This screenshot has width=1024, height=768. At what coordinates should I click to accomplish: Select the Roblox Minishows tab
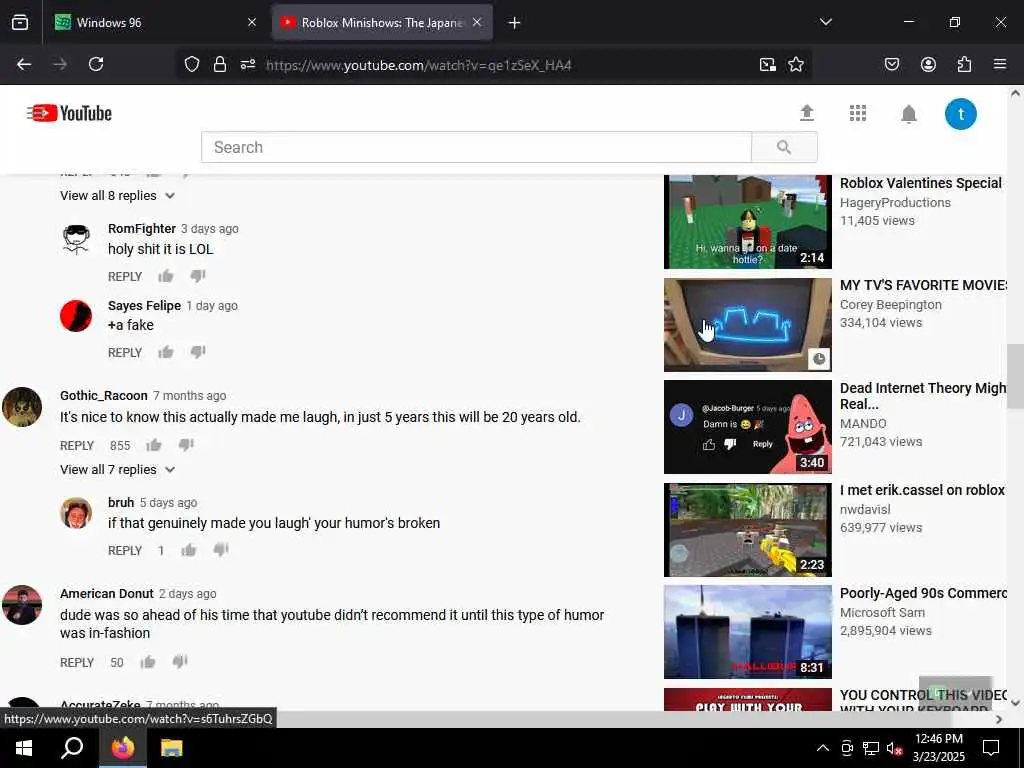(x=382, y=23)
